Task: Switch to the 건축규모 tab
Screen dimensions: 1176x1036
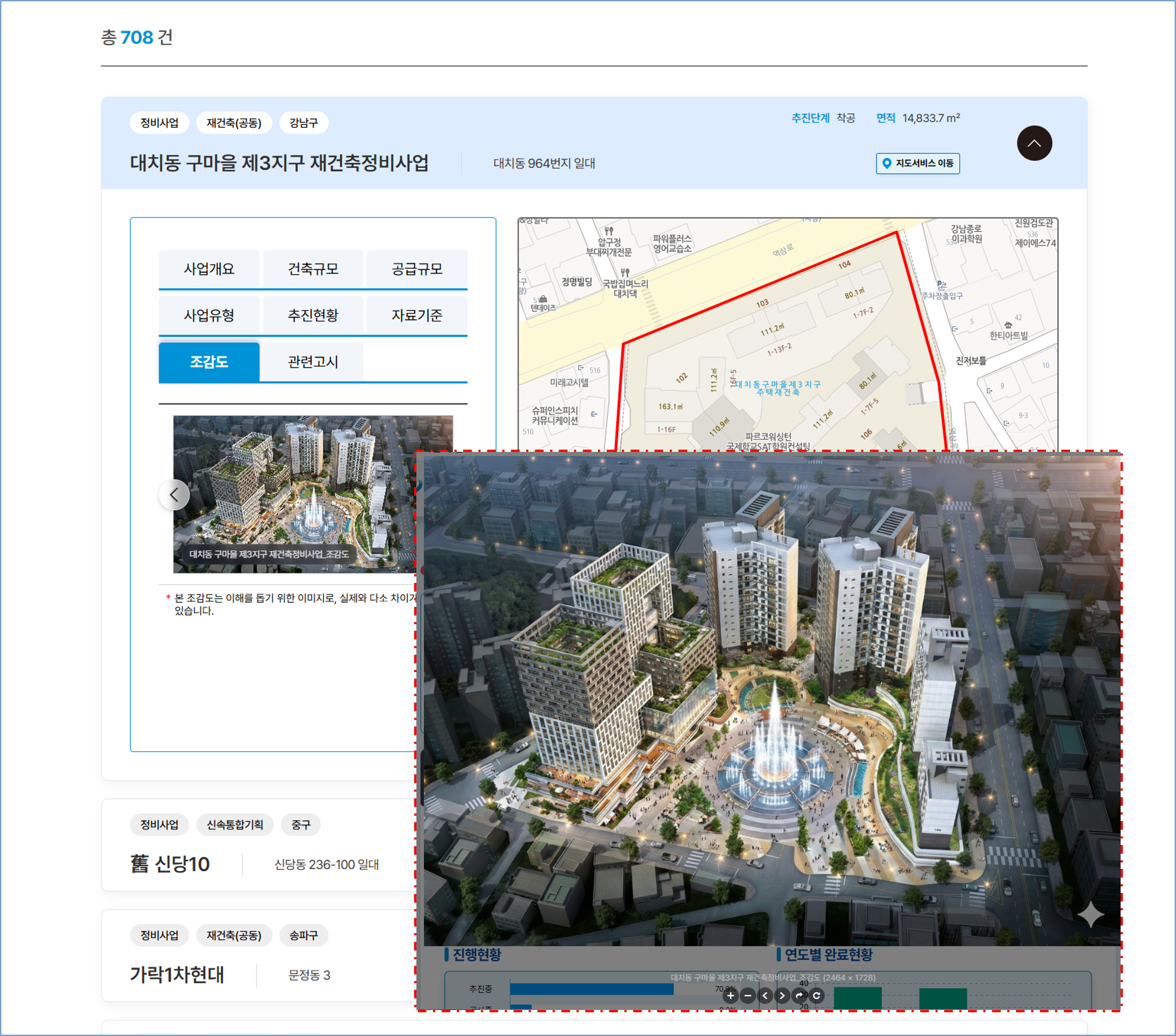Action: tap(313, 269)
